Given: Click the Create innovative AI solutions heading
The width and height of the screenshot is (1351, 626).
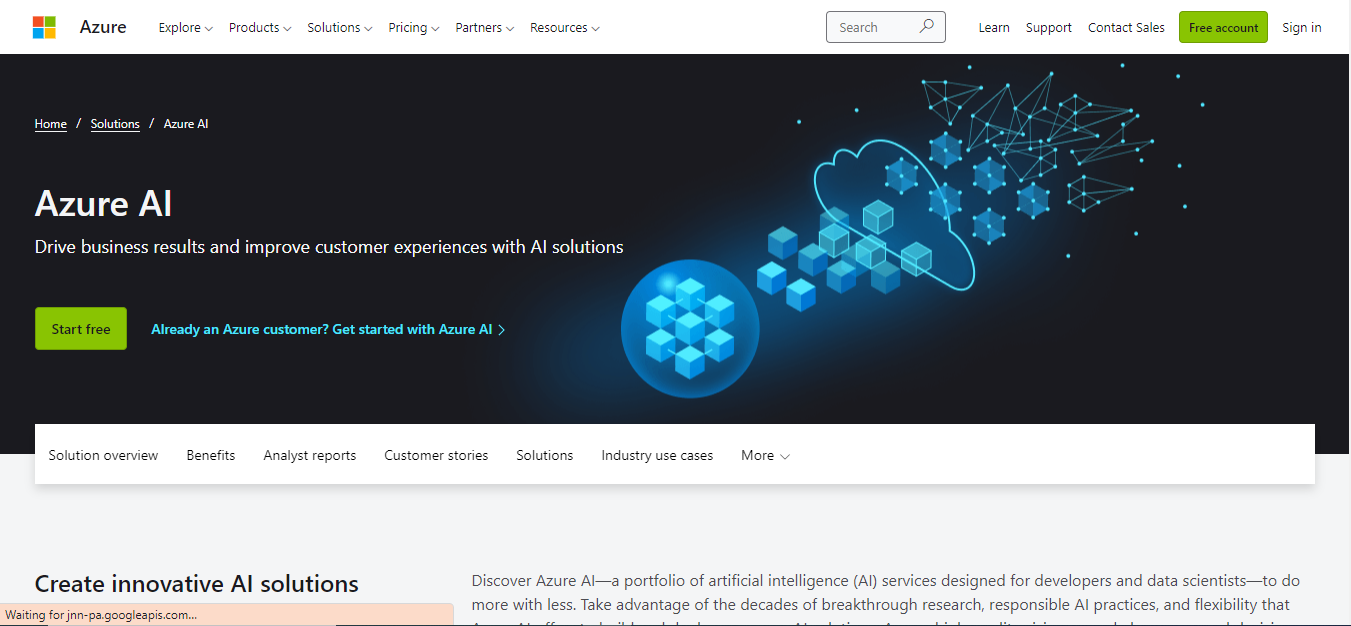Looking at the screenshot, I should coord(197,584).
